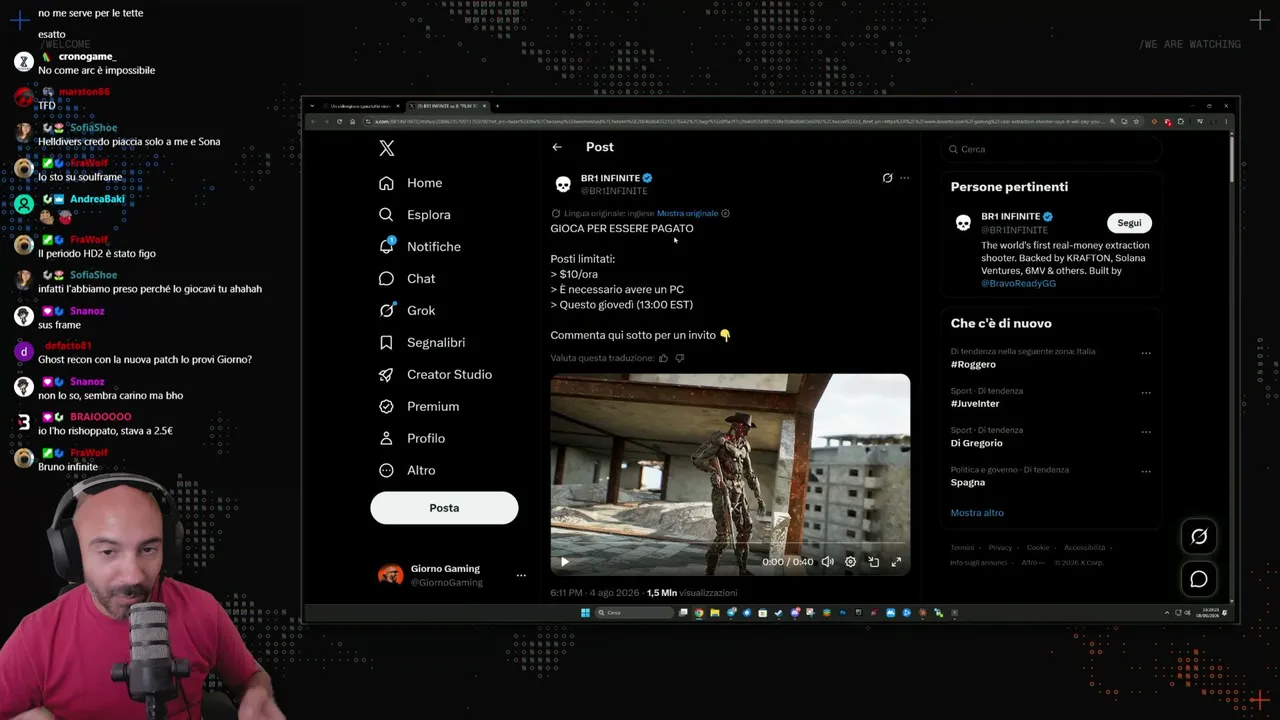Click the BR1 INFINITE skull avatar on post
The width and height of the screenshot is (1280, 720).
point(563,184)
